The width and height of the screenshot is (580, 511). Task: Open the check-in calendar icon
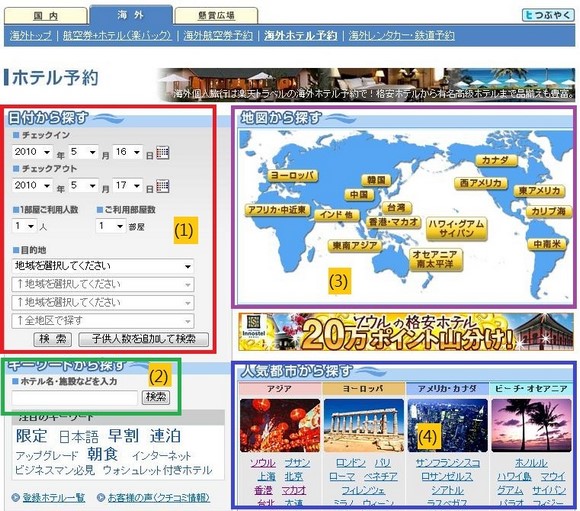click(163, 153)
